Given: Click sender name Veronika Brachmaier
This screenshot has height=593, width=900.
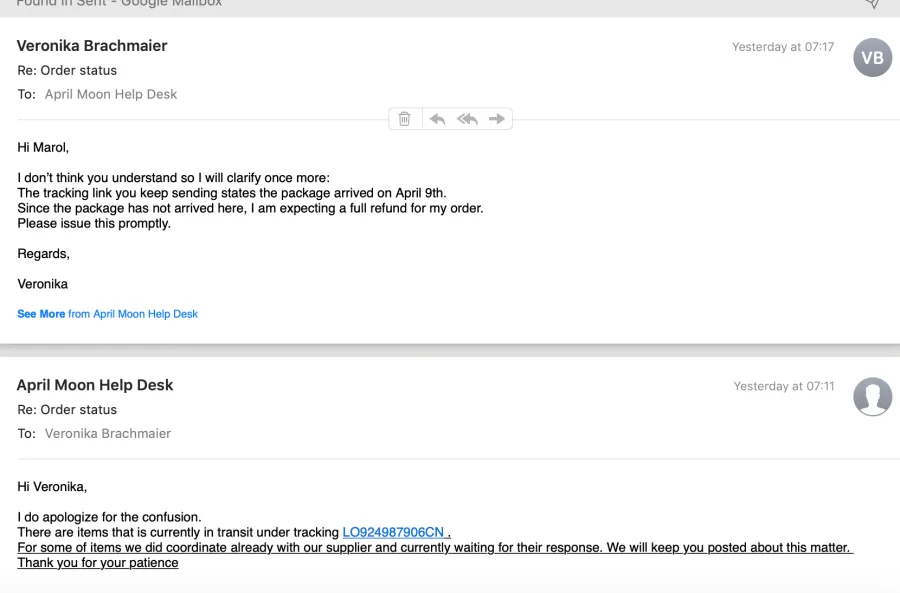Looking at the screenshot, I should coord(92,46).
